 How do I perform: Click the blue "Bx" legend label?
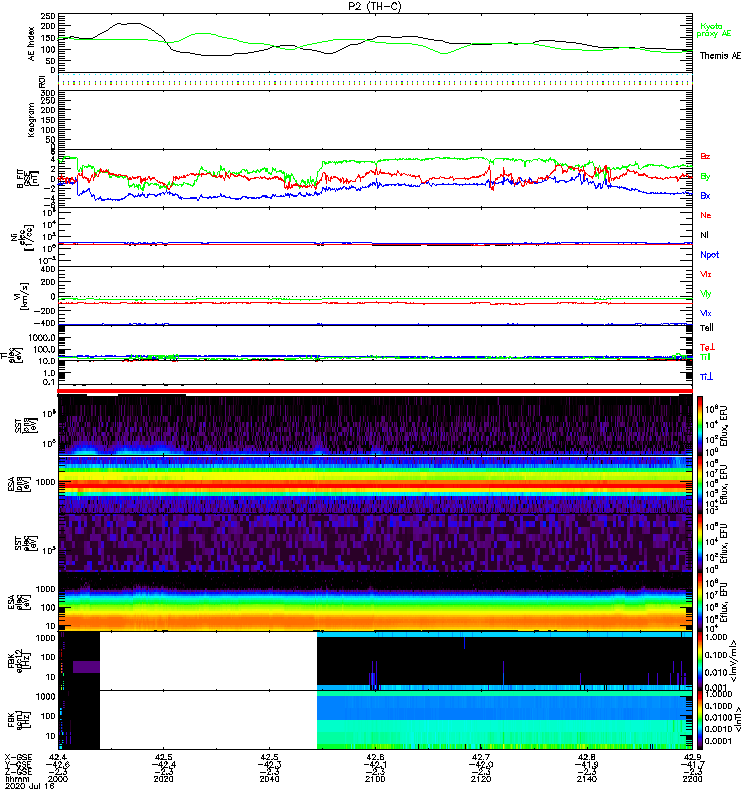[x=705, y=196]
